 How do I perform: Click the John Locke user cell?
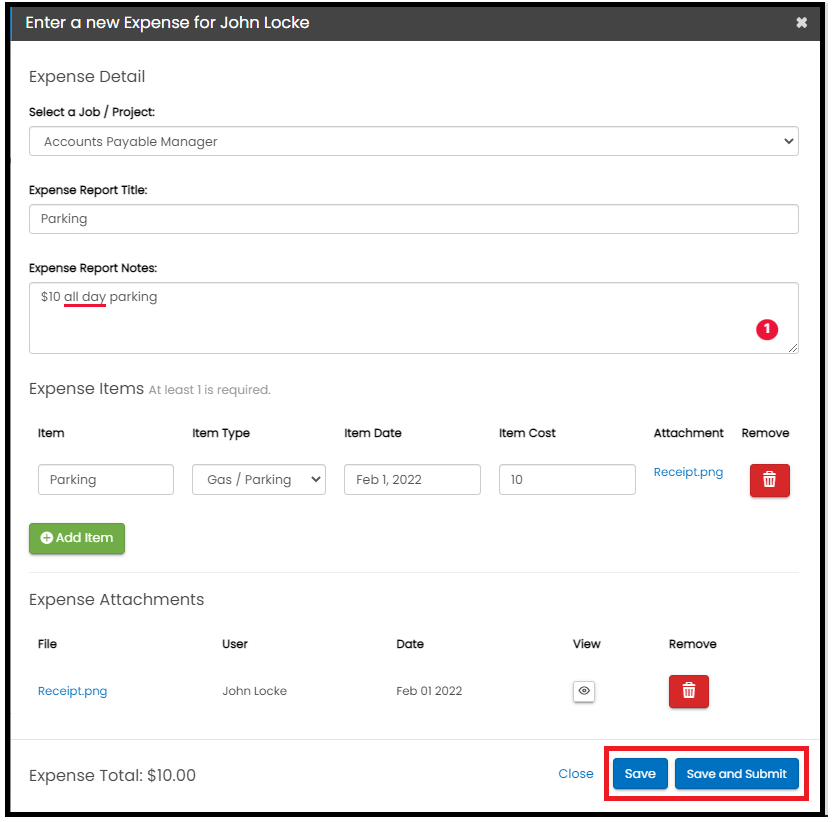(x=255, y=691)
